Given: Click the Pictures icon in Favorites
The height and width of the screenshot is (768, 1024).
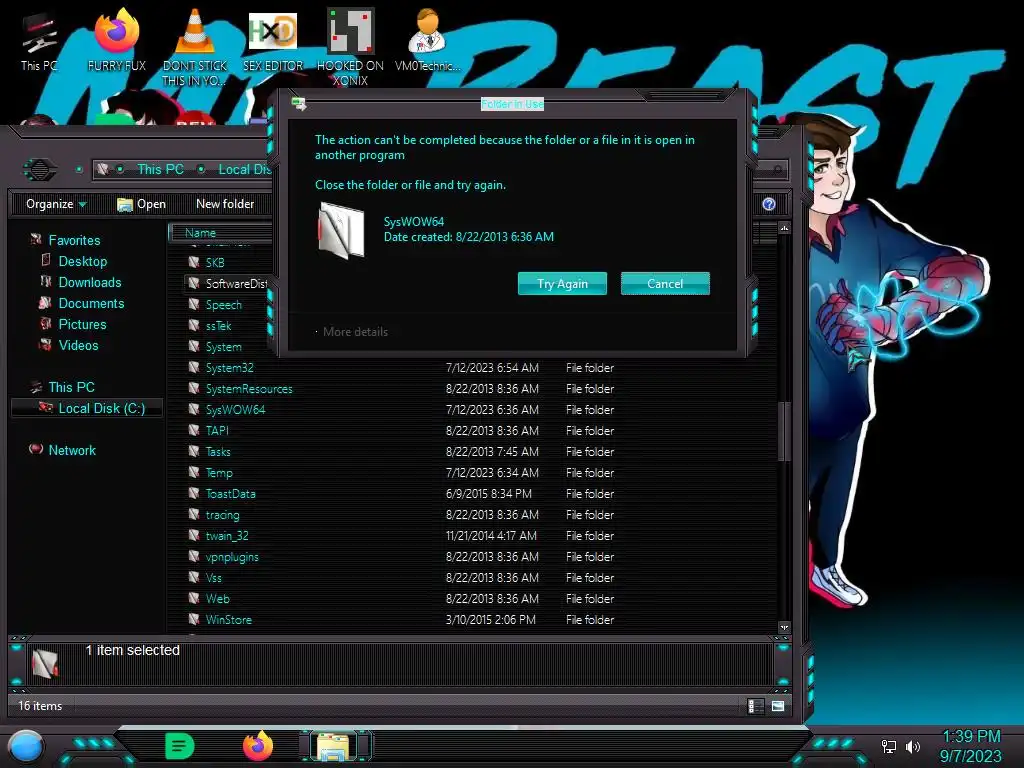Looking at the screenshot, I should pyautogui.click(x=46, y=323).
